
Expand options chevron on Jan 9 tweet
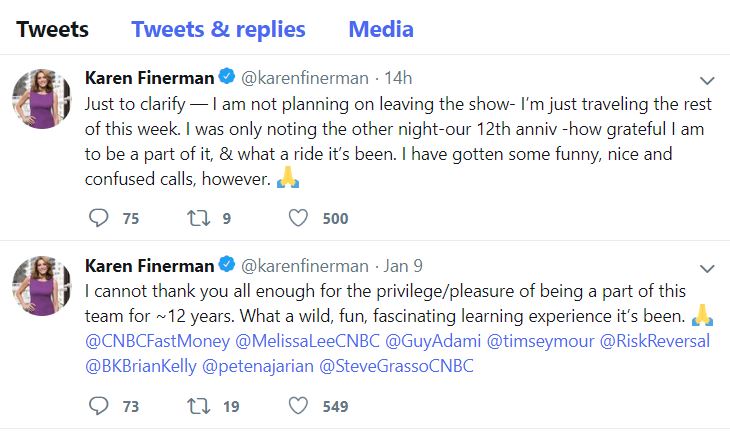click(x=706, y=267)
